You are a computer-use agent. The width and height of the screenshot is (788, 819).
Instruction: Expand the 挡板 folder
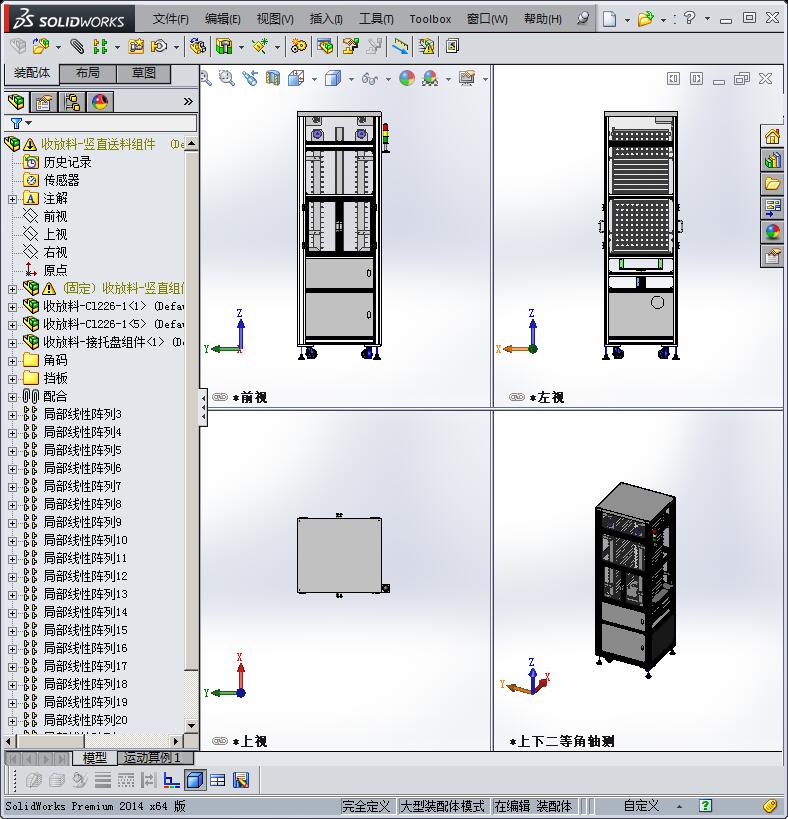click(x=13, y=379)
